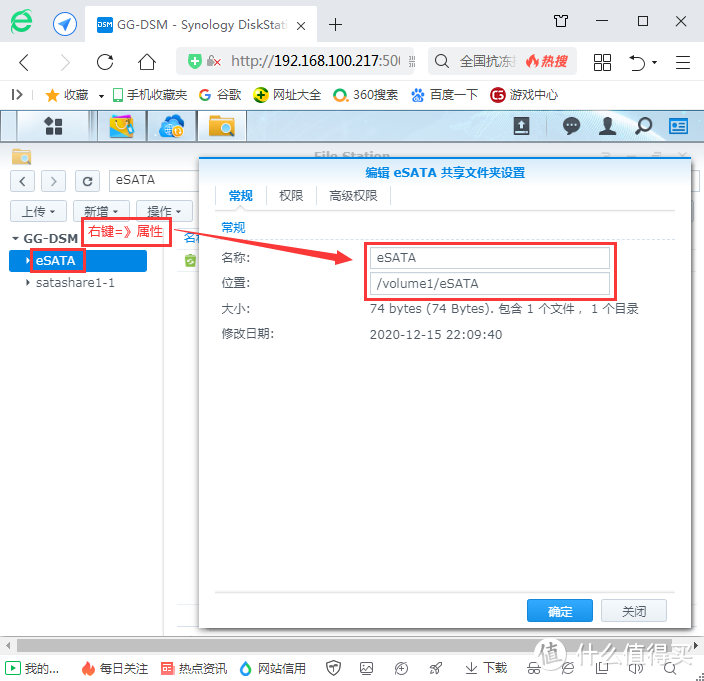Click the File Station back arrow button
This screenshot has height=681, width=704.
click(x=22, y=181)
